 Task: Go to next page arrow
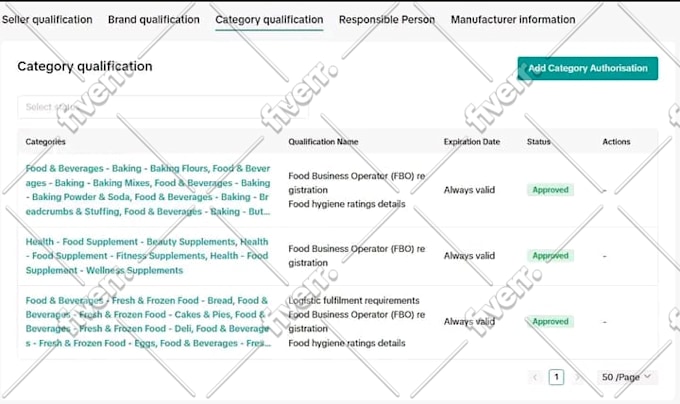[x=577, y=377]
